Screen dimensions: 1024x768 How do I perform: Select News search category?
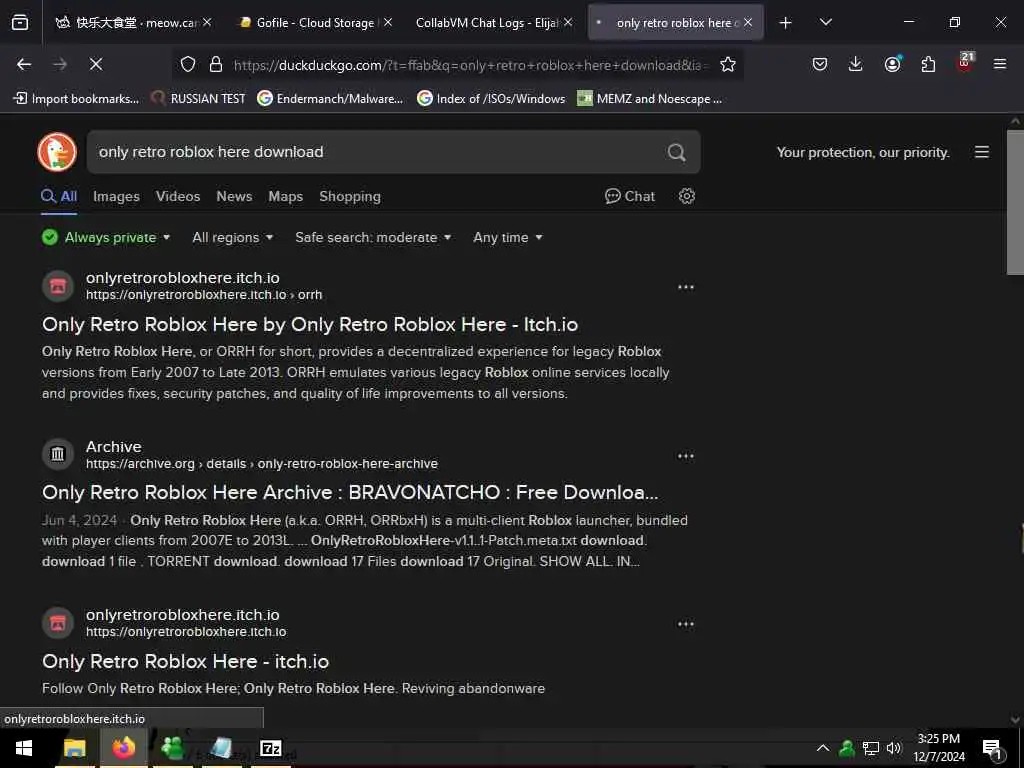point(234,196)
